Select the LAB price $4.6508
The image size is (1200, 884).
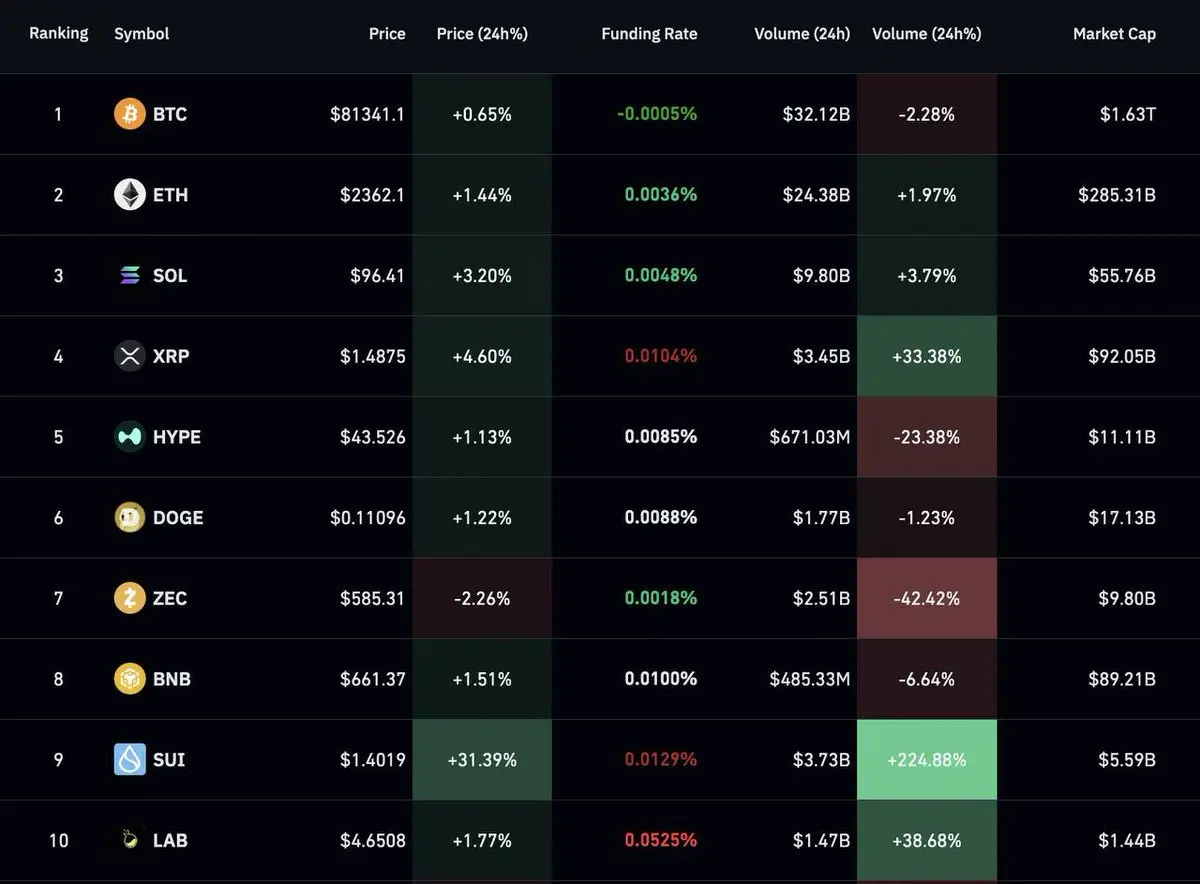pyautogui.click(x=373, y=840)
